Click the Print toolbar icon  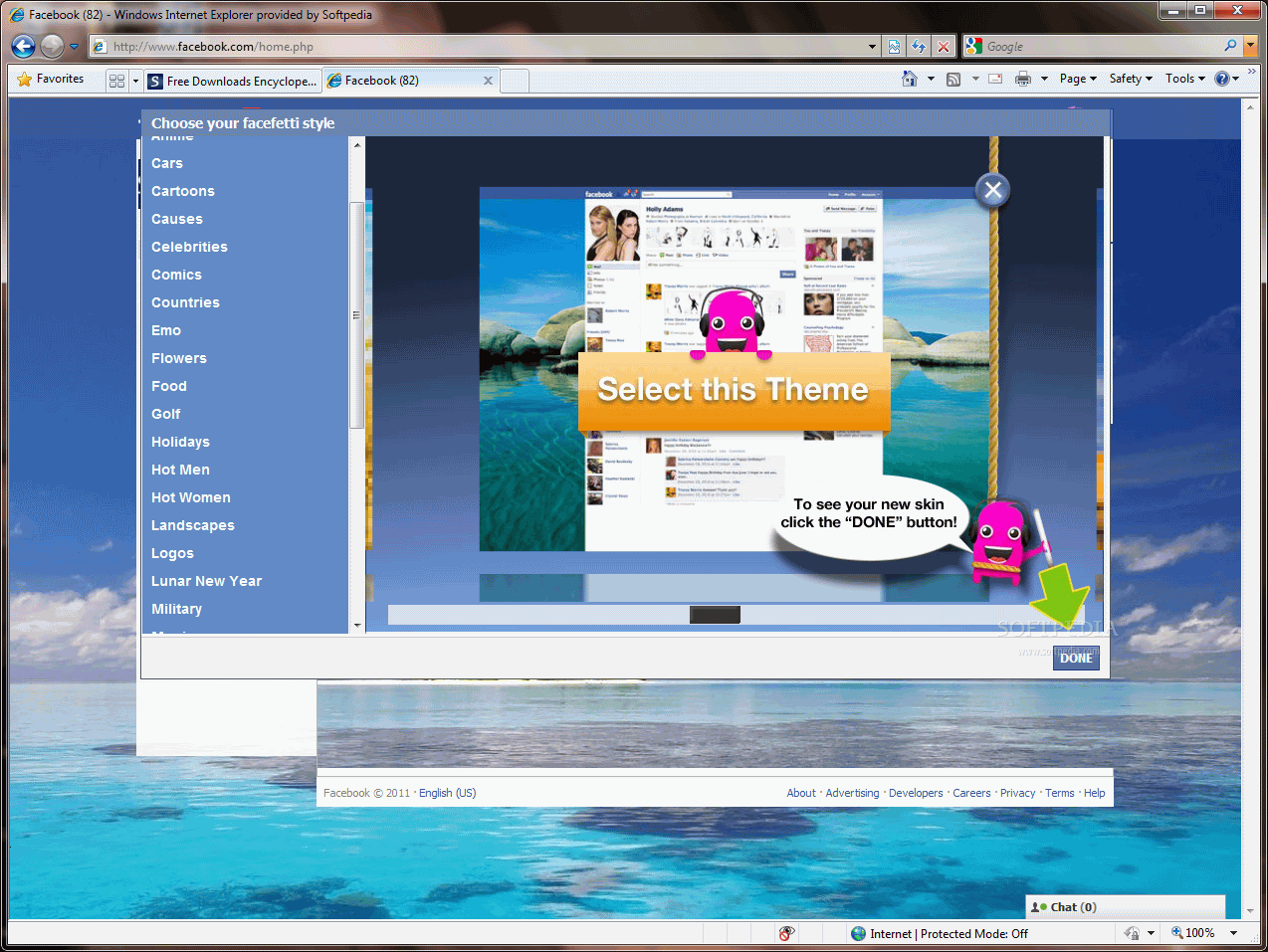(1023, 79)
